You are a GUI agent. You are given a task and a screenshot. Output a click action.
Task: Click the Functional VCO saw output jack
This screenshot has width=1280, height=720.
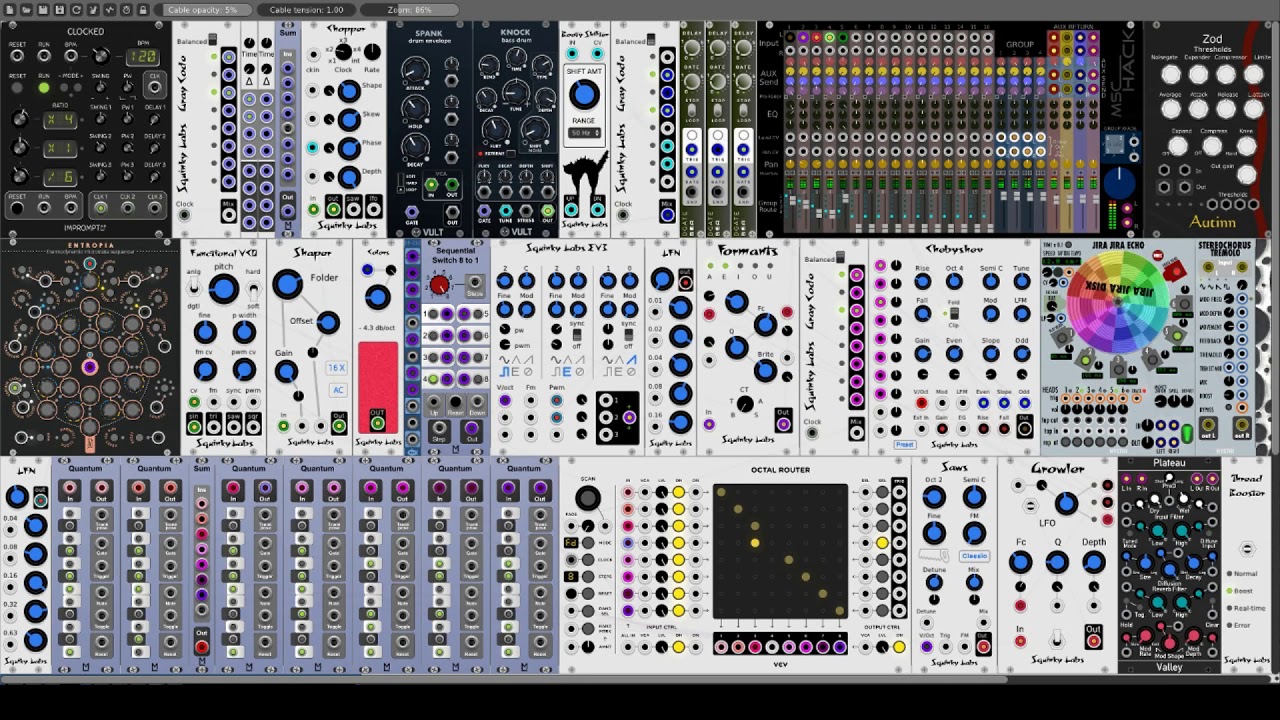(233, 426)
